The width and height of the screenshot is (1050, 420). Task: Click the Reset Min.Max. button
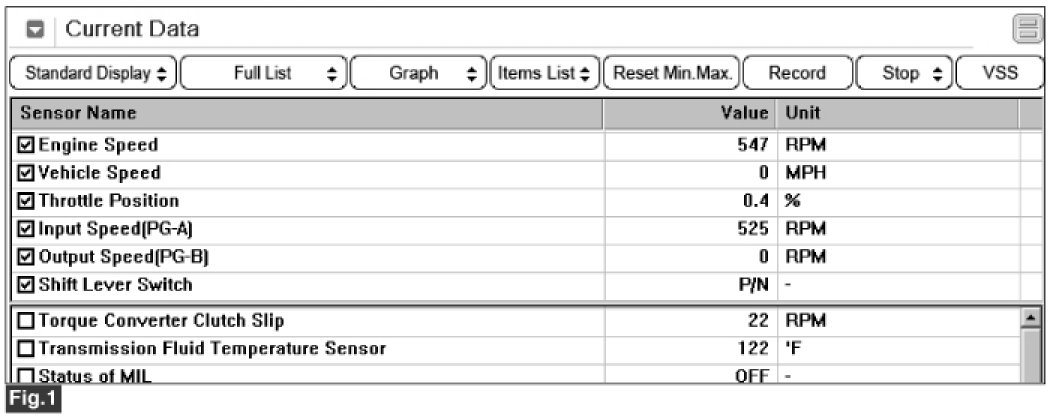[x=672, y=73]
